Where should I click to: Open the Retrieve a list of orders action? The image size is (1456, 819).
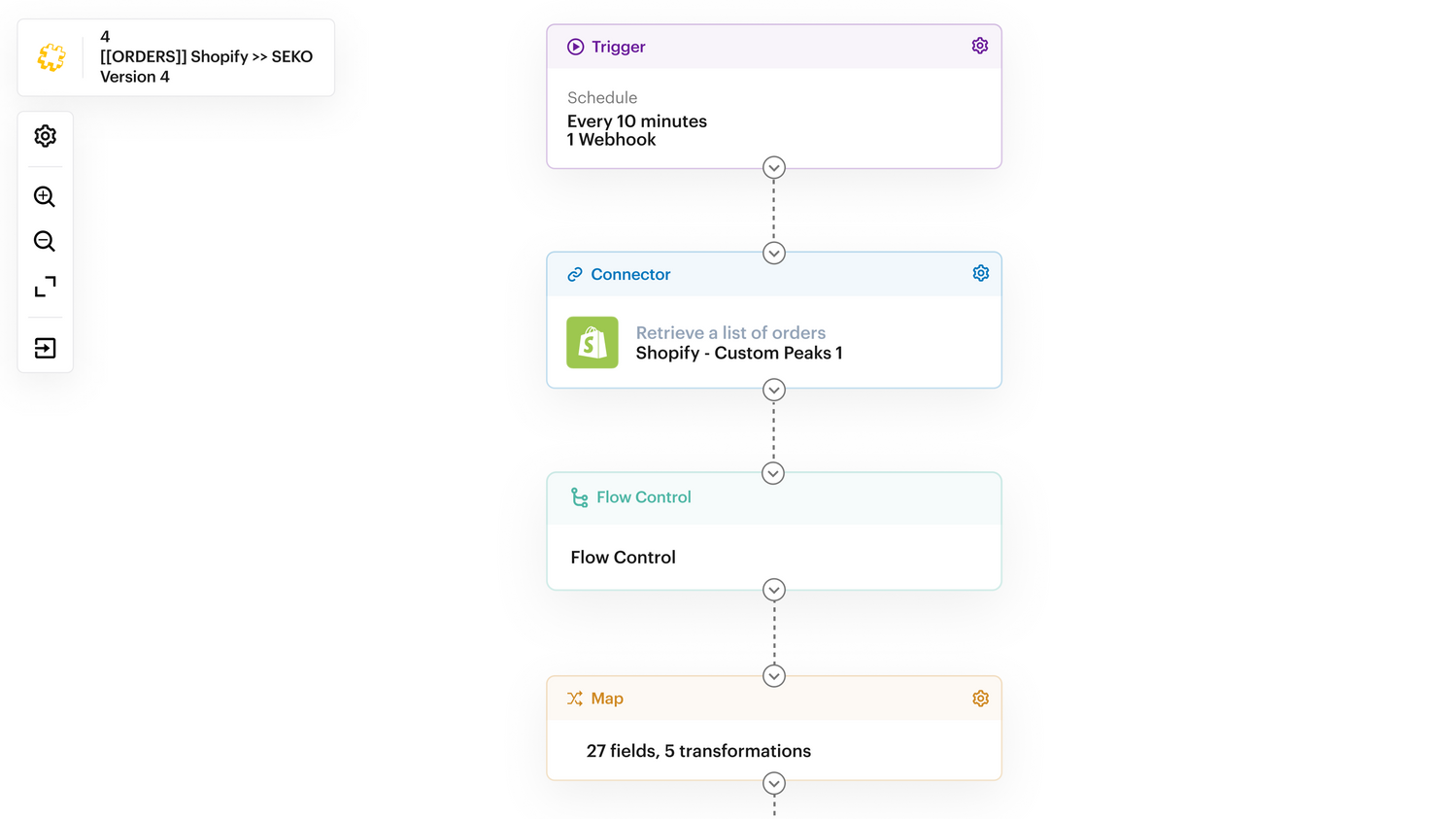click(x=730, y=332)
